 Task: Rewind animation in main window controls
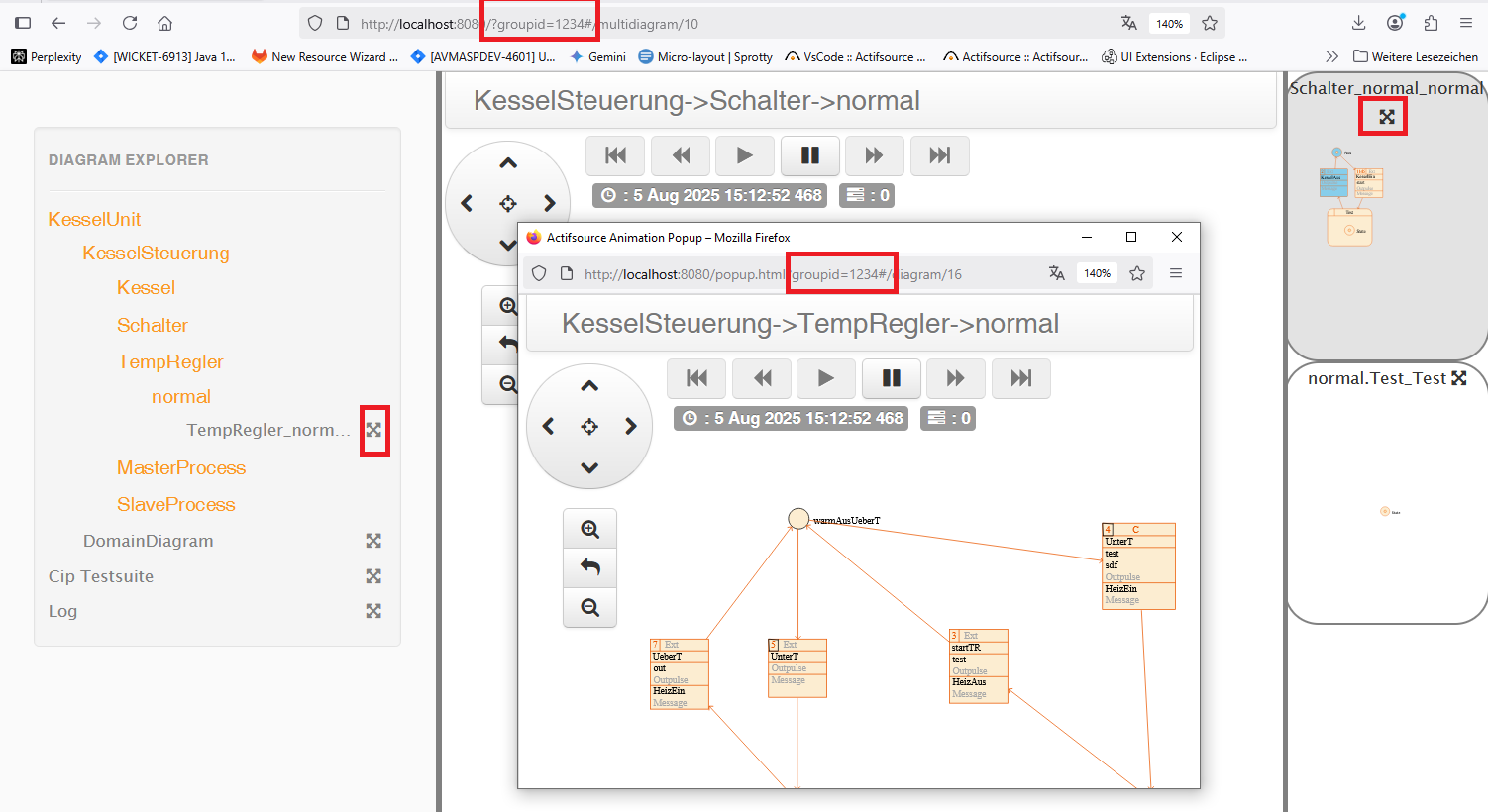point(681,155)
